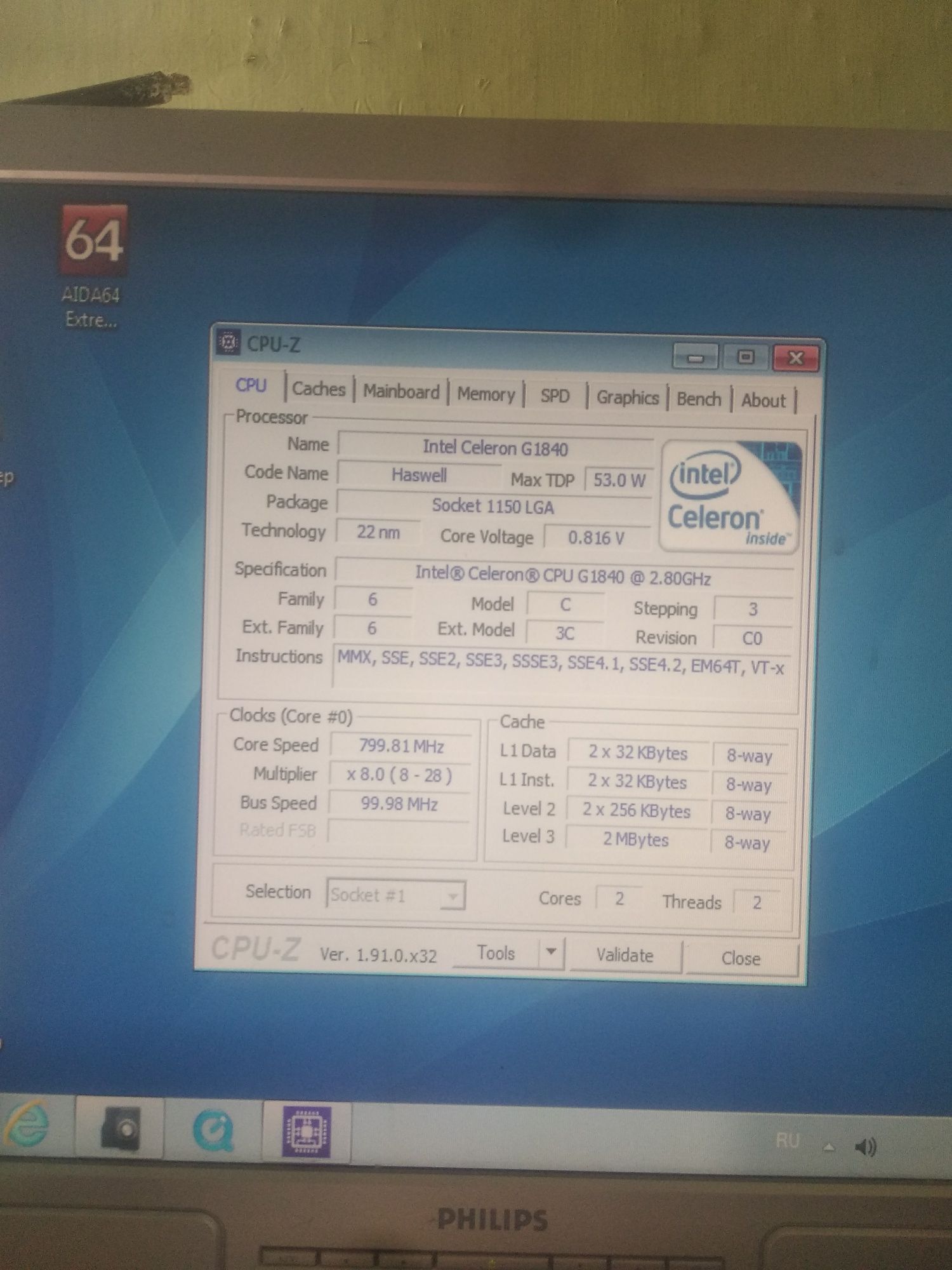The image size is (952, 1270).
Task: Click the L1 Data 2 x 32 KBytes value
Action: 638,752
